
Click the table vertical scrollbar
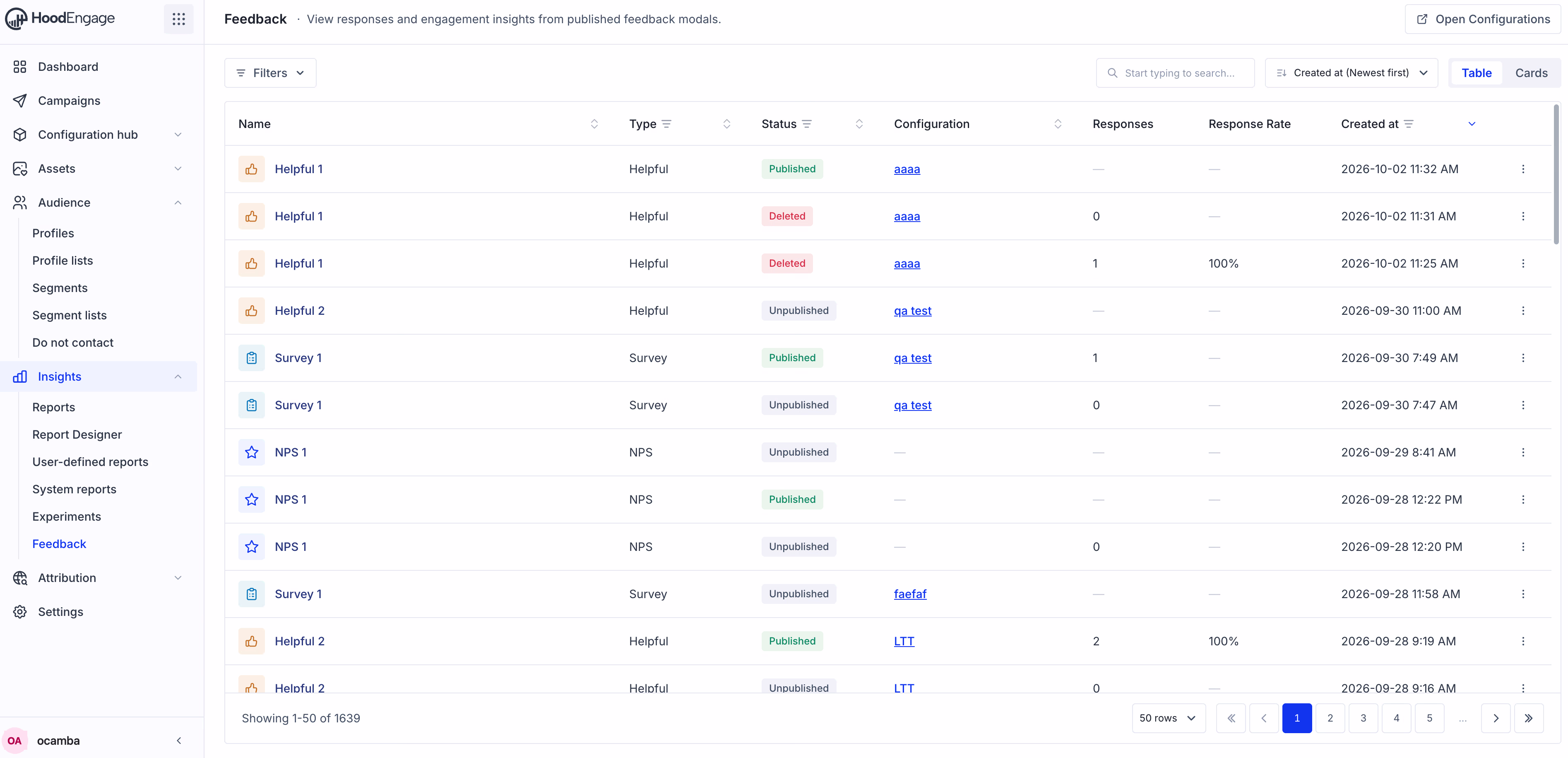point(1556,174)
